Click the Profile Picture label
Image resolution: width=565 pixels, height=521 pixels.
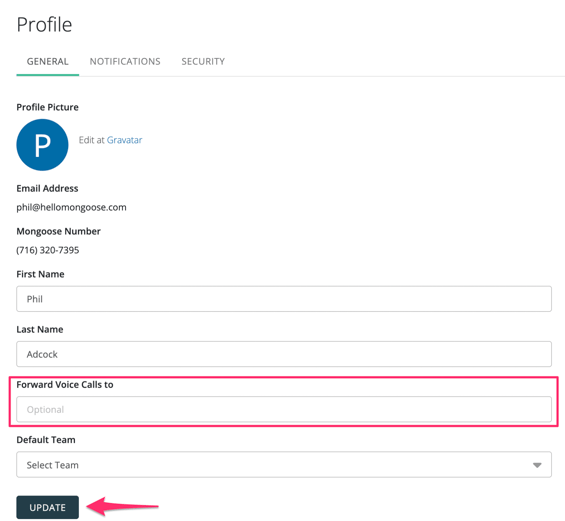point(47,107)
